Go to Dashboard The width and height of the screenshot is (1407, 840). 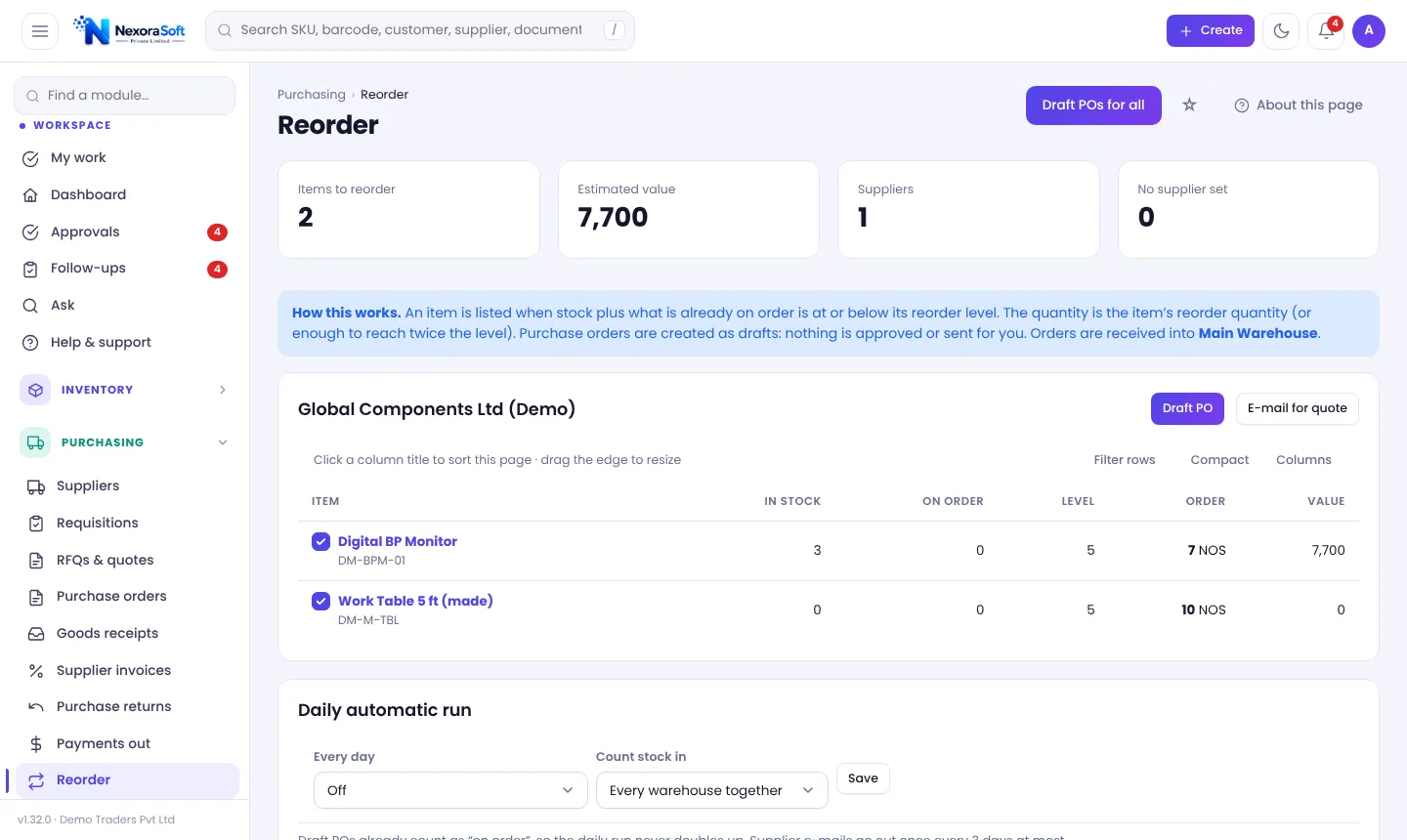[125, 194]
